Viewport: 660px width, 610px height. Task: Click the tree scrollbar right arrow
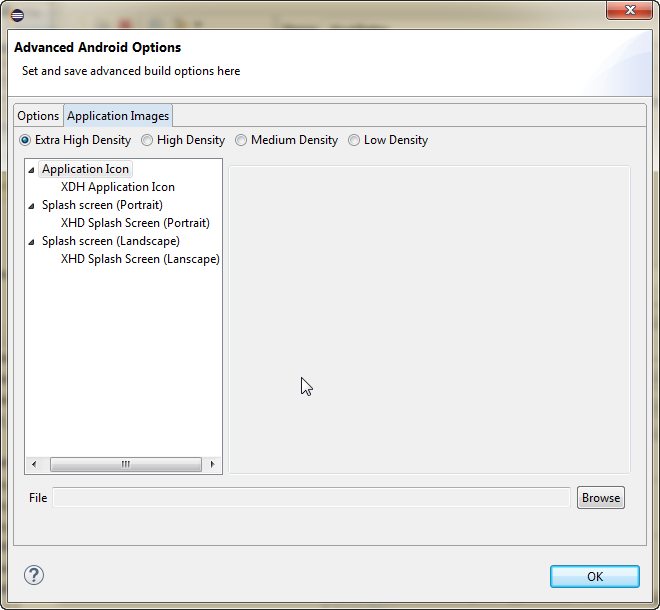click(x=212, y=464)
